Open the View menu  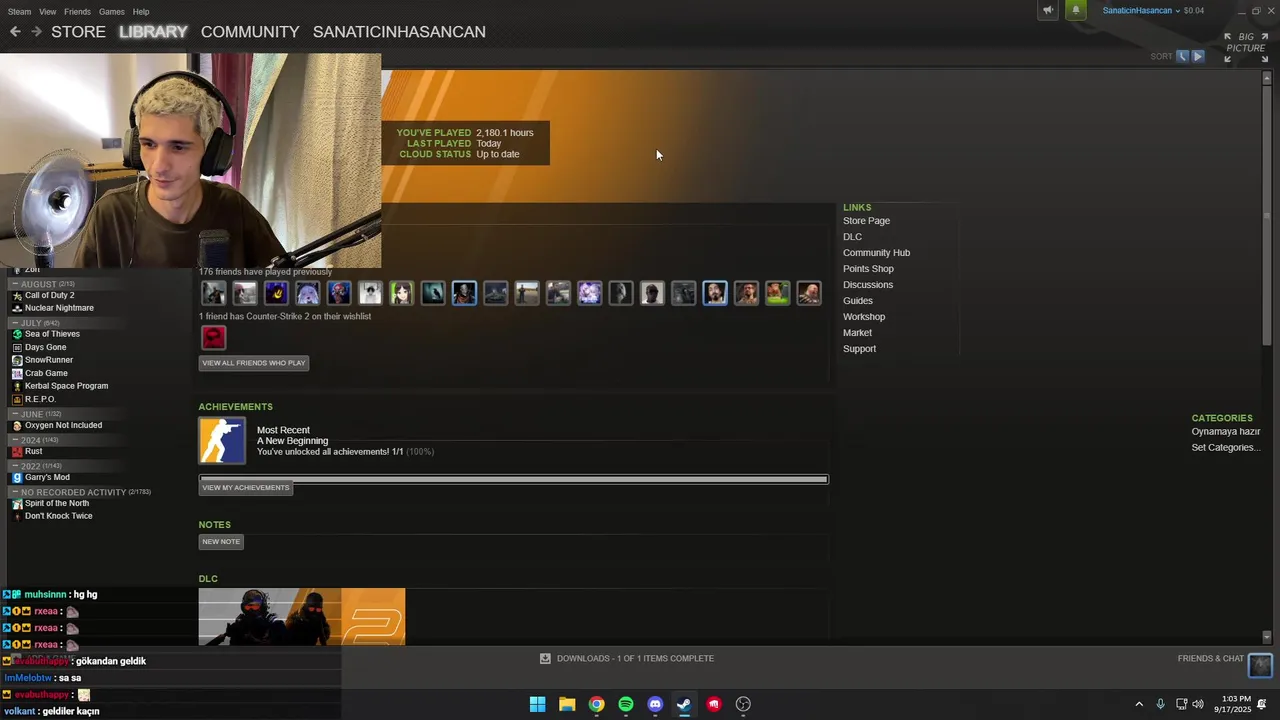pos(47,12)
